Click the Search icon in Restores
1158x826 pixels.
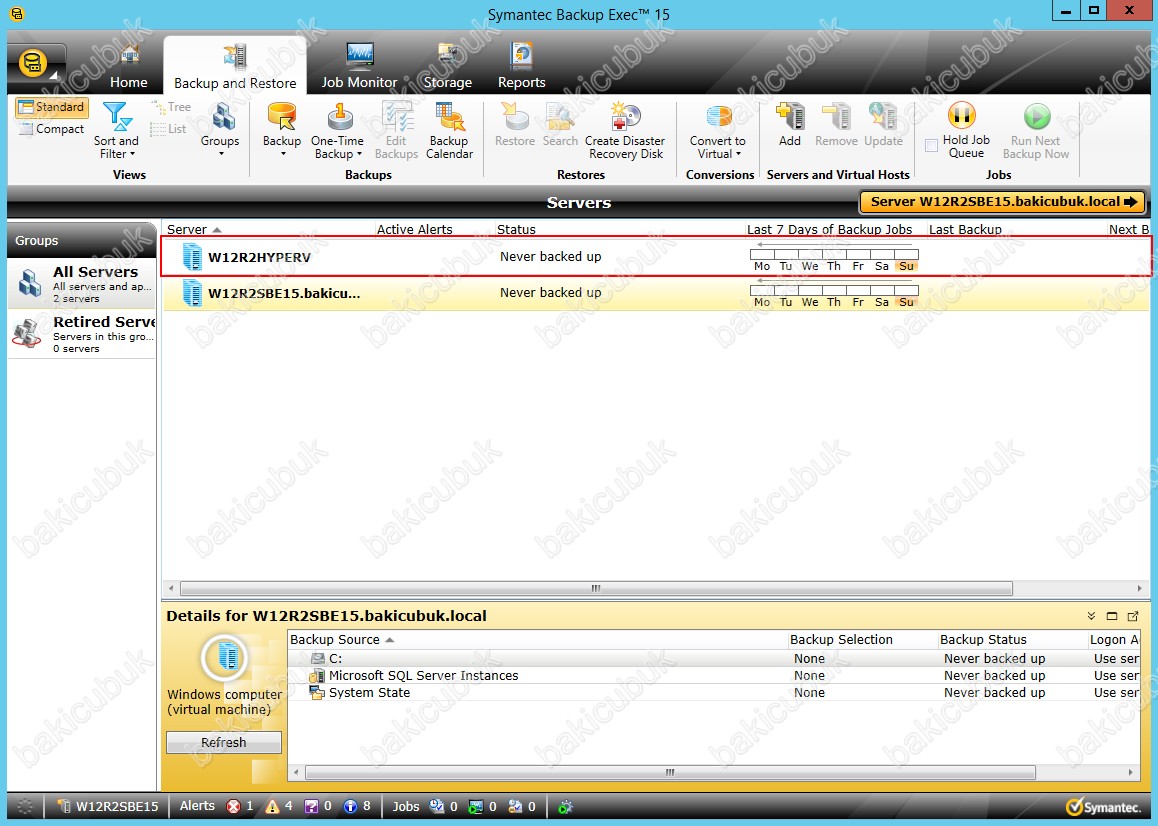(x=561, y=117)
